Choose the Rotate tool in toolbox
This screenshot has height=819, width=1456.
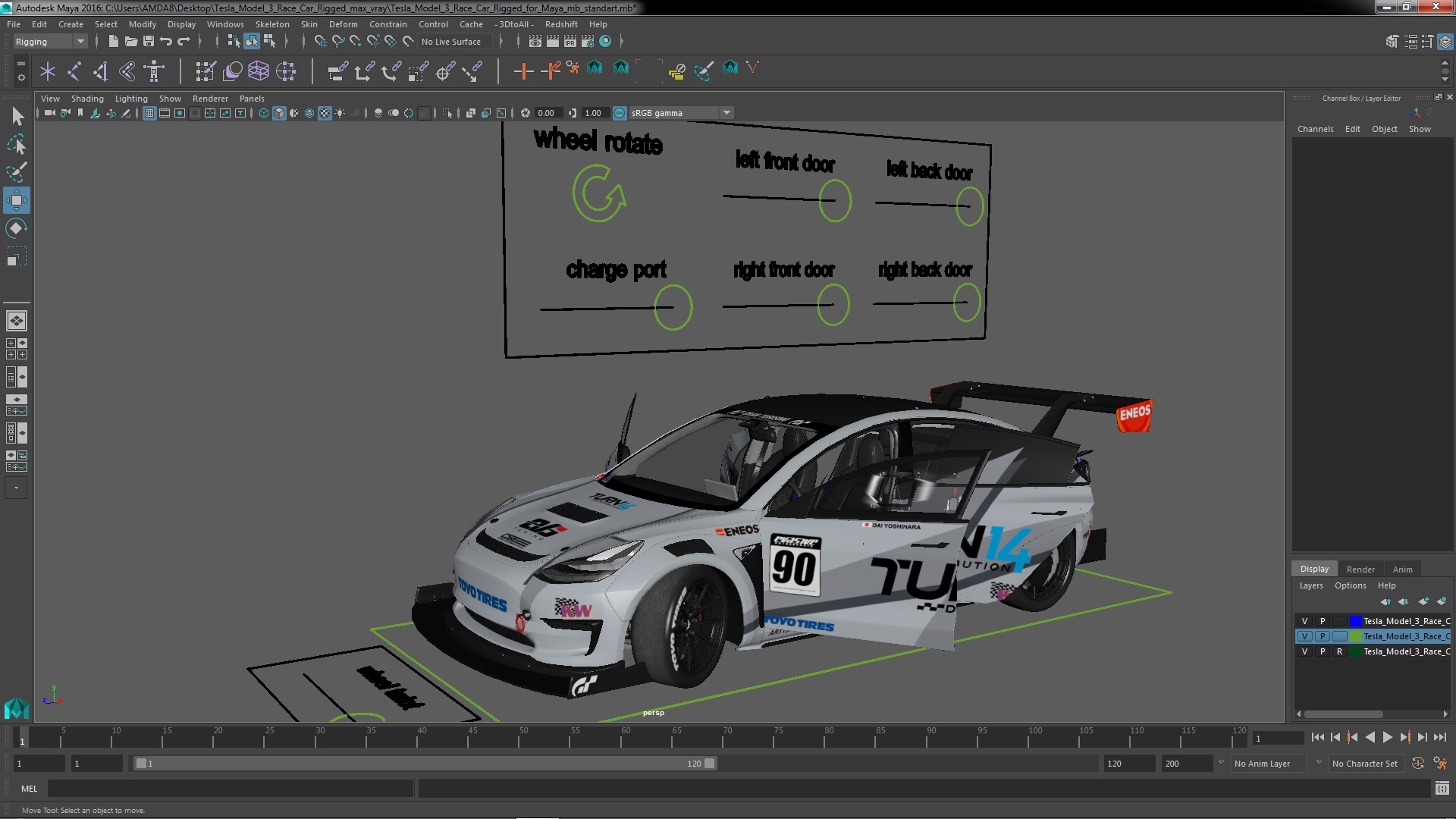pyautogui.click(x=17, y=228)
